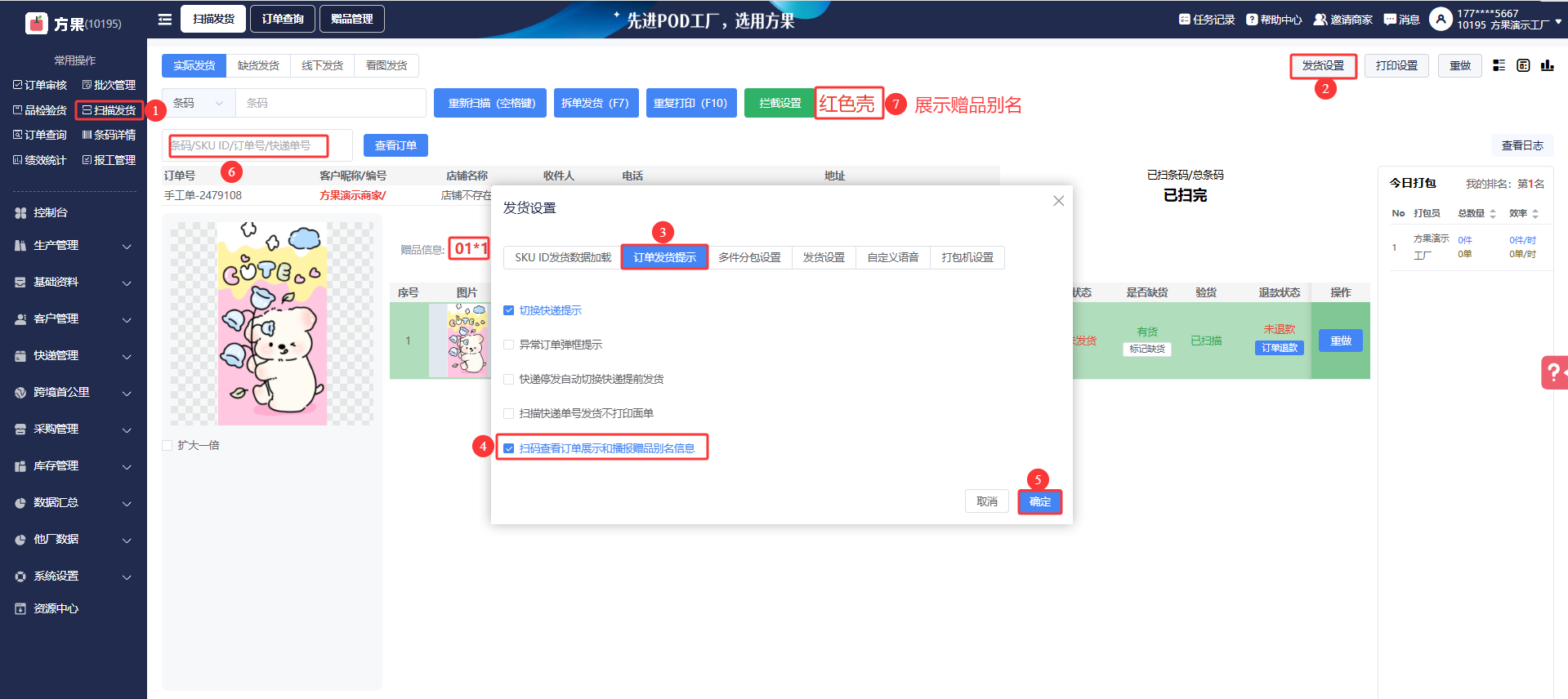The height and width of the screenshot is (699, 1568).
Task: Select the SKU ID发货数据加载 dialog tab
Action: [x=563, y=257]
